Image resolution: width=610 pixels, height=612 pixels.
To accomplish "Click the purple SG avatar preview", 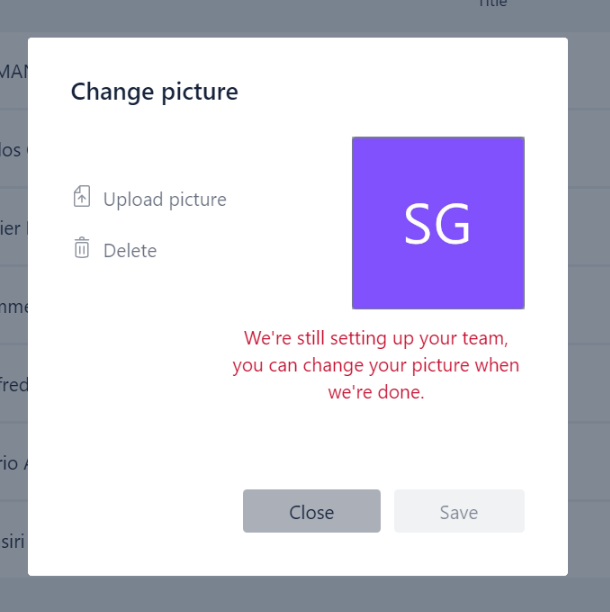I will [x=438, y=223].
